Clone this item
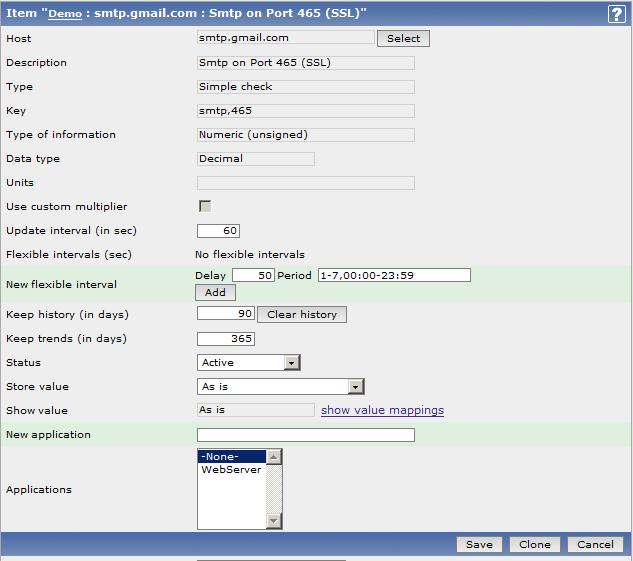The image size is (633, 561). point(535,544)
